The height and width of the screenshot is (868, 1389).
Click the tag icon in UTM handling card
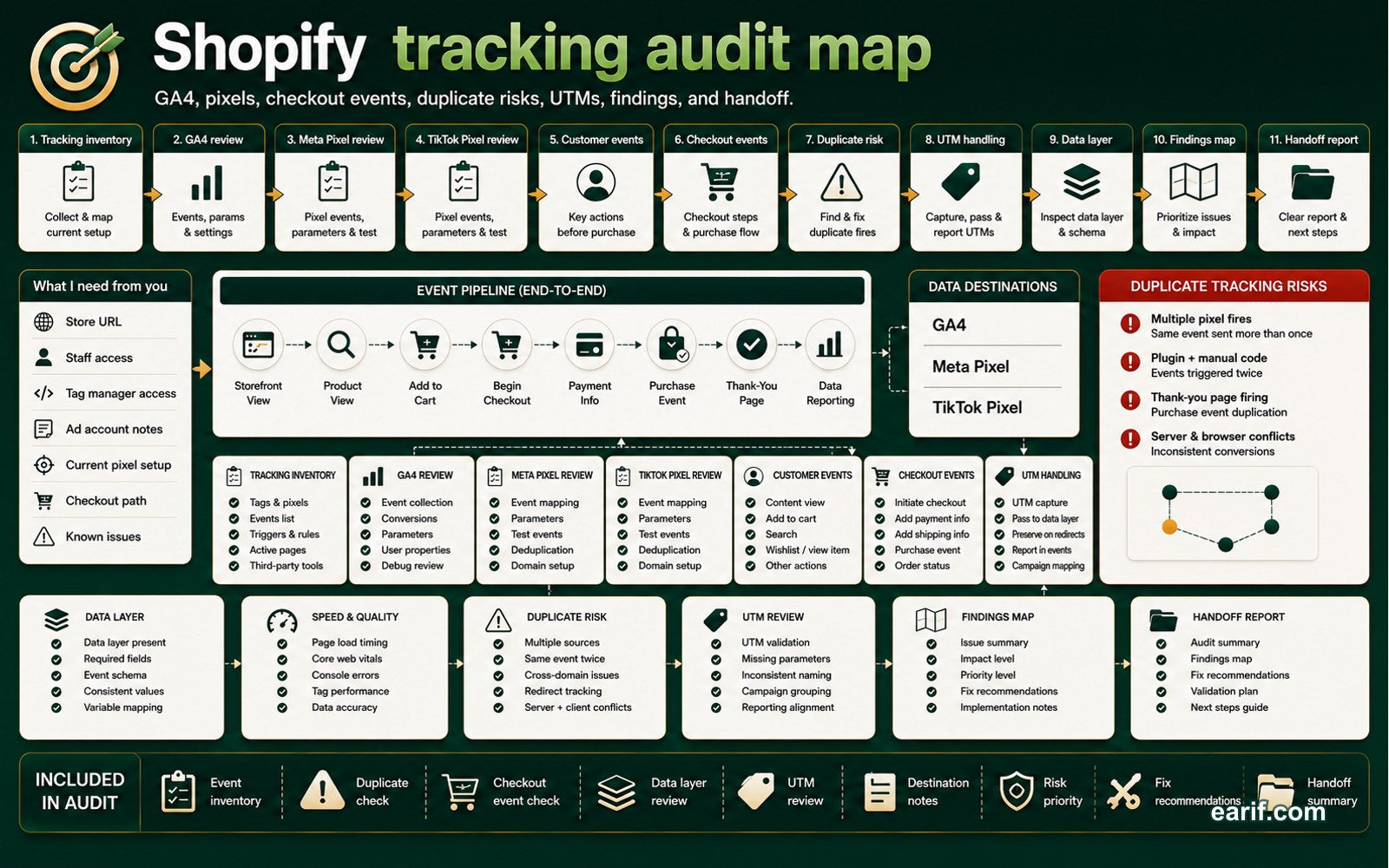coord(961,182)
